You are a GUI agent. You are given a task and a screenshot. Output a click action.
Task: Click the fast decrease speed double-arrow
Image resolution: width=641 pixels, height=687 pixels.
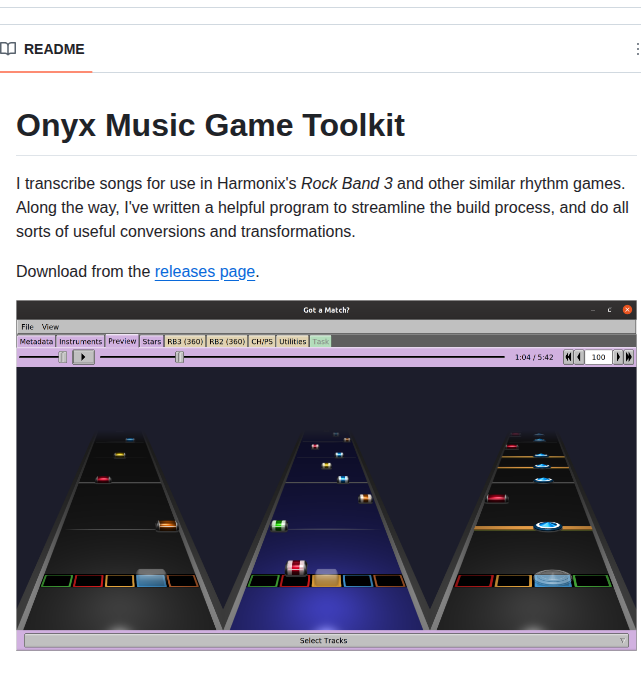568,357
